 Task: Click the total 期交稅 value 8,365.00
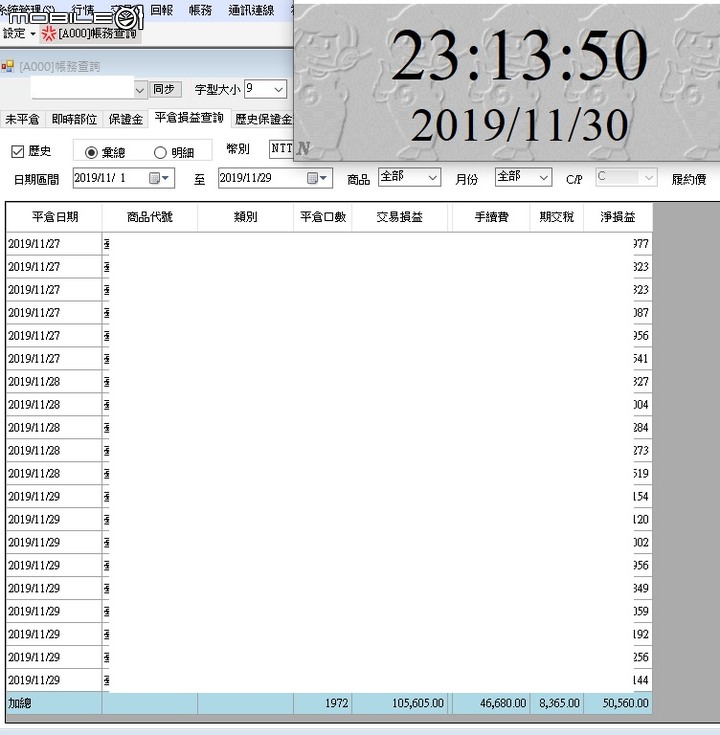[559, 703]
